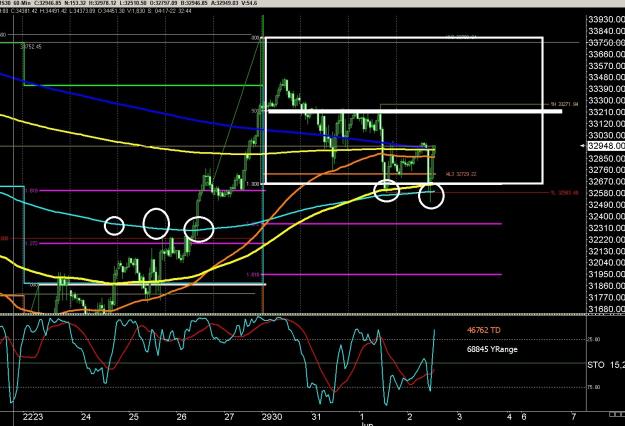Click the 25.00 stochastic level label
The image size is (625, 426).
(x=594, y=340)
